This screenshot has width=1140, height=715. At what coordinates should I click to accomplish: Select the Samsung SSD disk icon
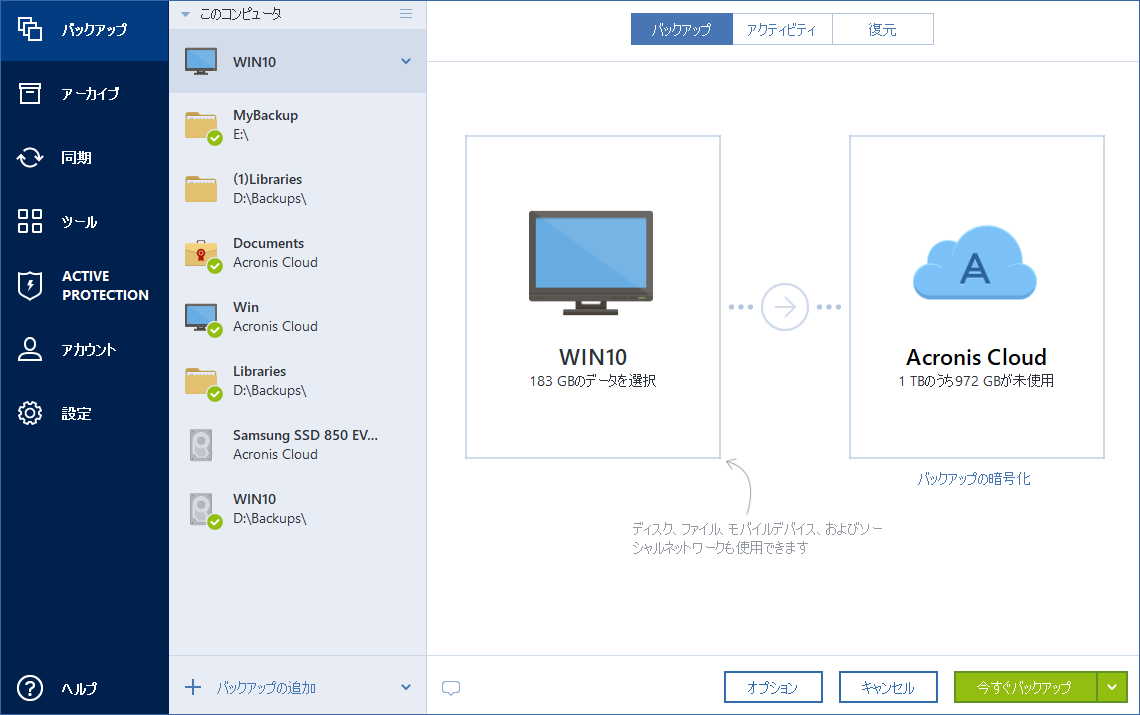201,445
